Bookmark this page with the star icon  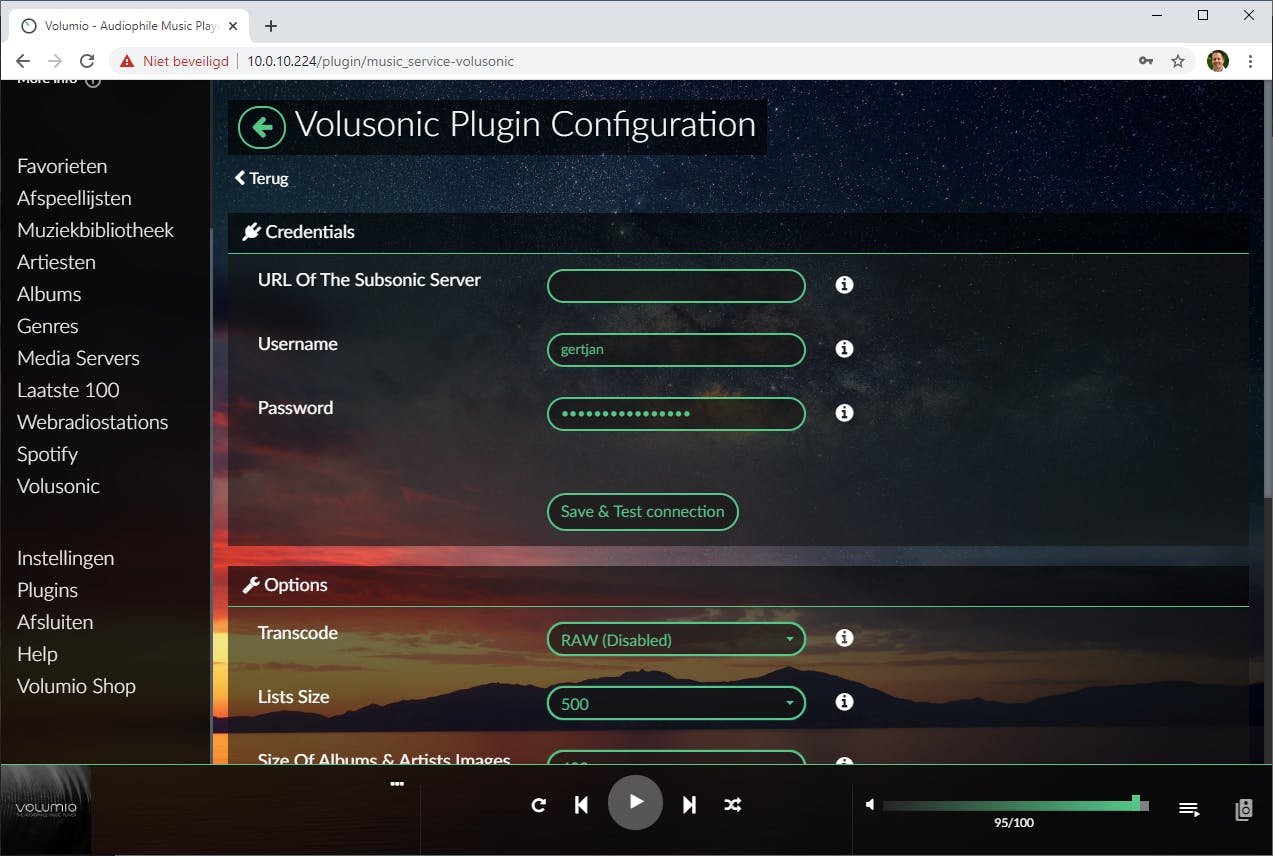pyautogui.click(x=1178, y=61)
